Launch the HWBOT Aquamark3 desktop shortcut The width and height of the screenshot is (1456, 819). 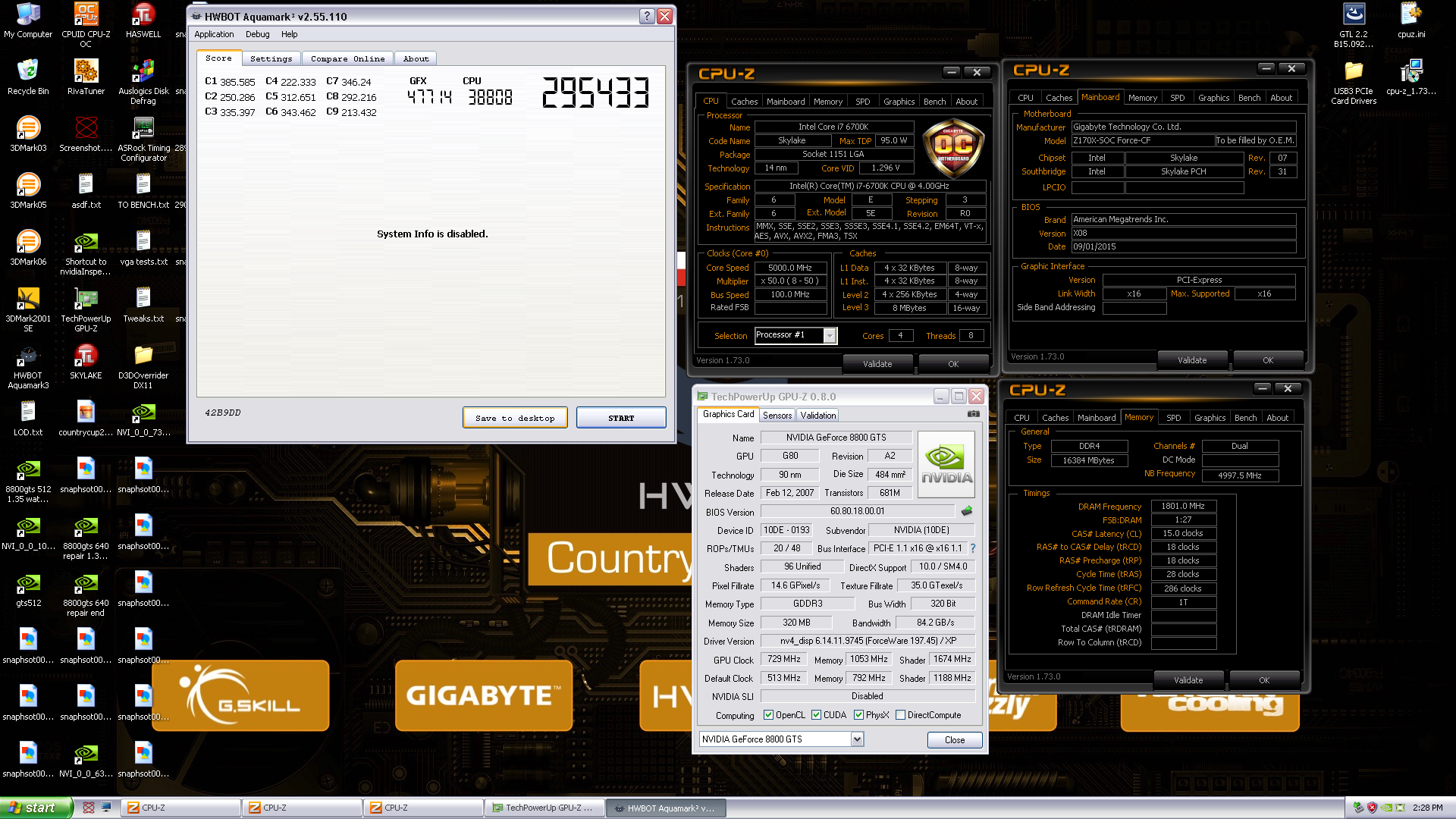tap(28, 366)
